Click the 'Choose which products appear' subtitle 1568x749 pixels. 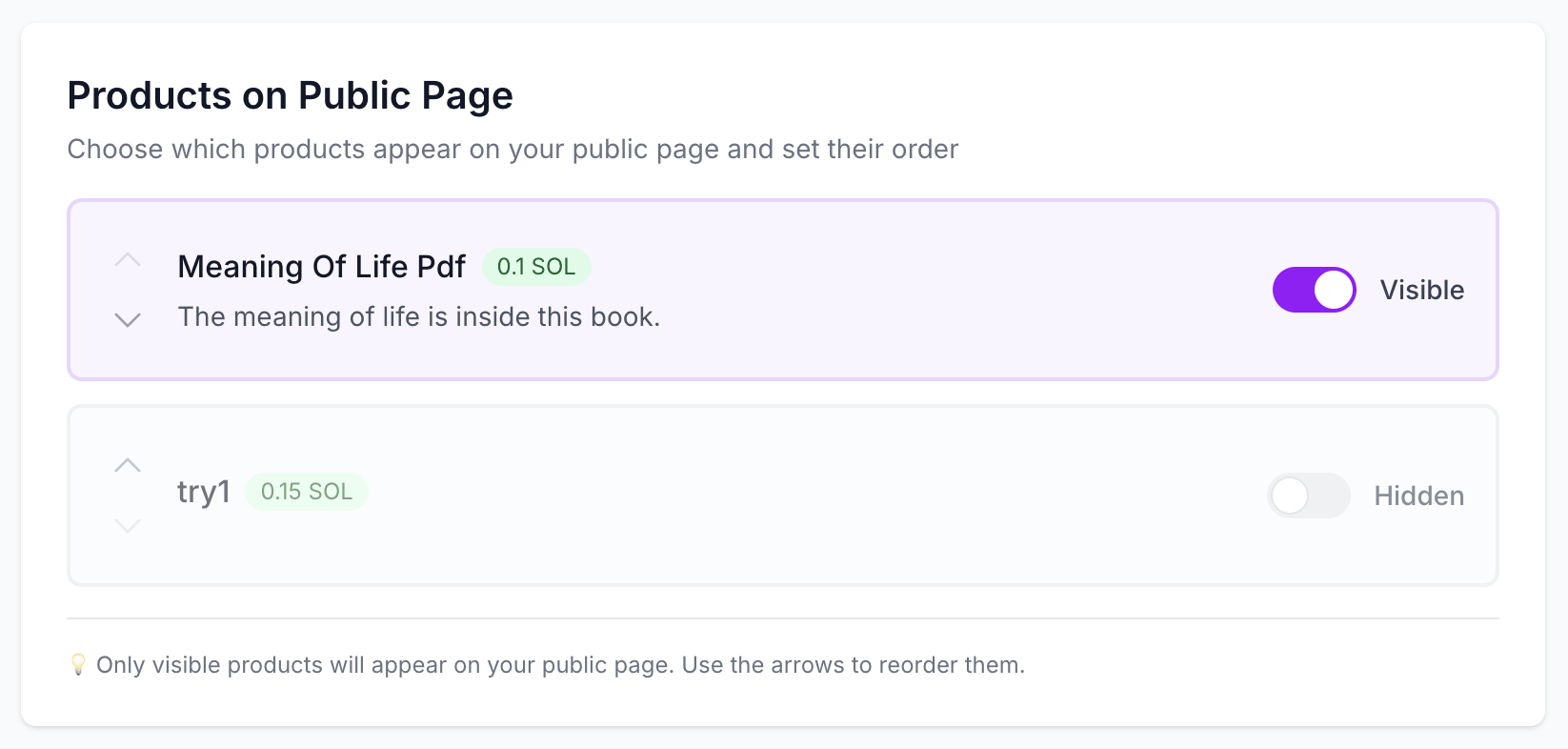coord(513,150)
